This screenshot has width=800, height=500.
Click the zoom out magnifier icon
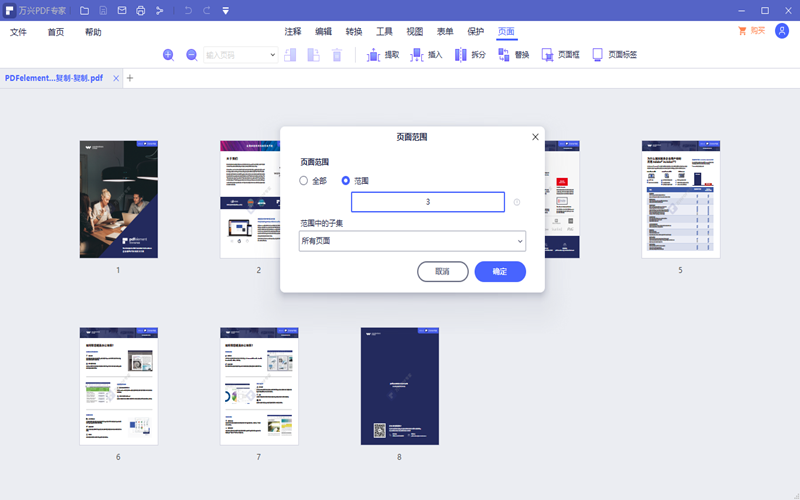pos(192,55)
